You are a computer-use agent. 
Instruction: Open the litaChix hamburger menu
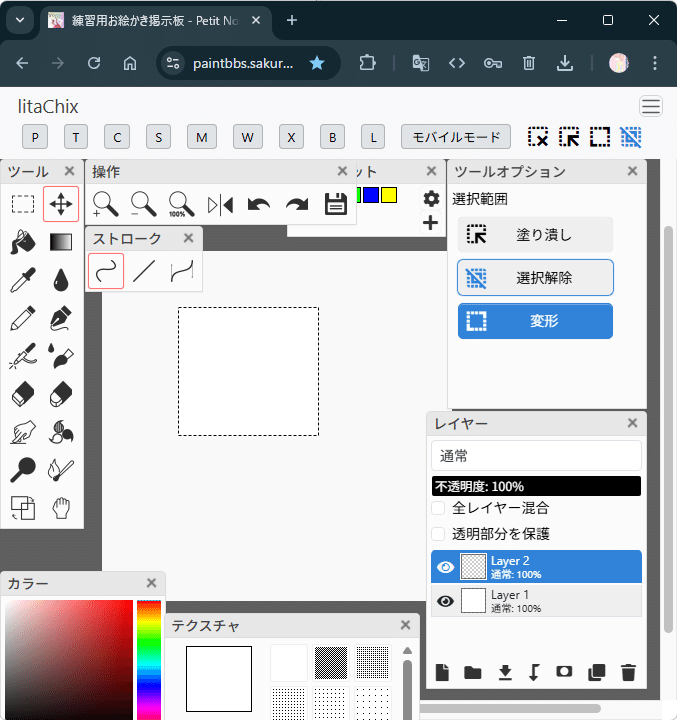[651, 107]
